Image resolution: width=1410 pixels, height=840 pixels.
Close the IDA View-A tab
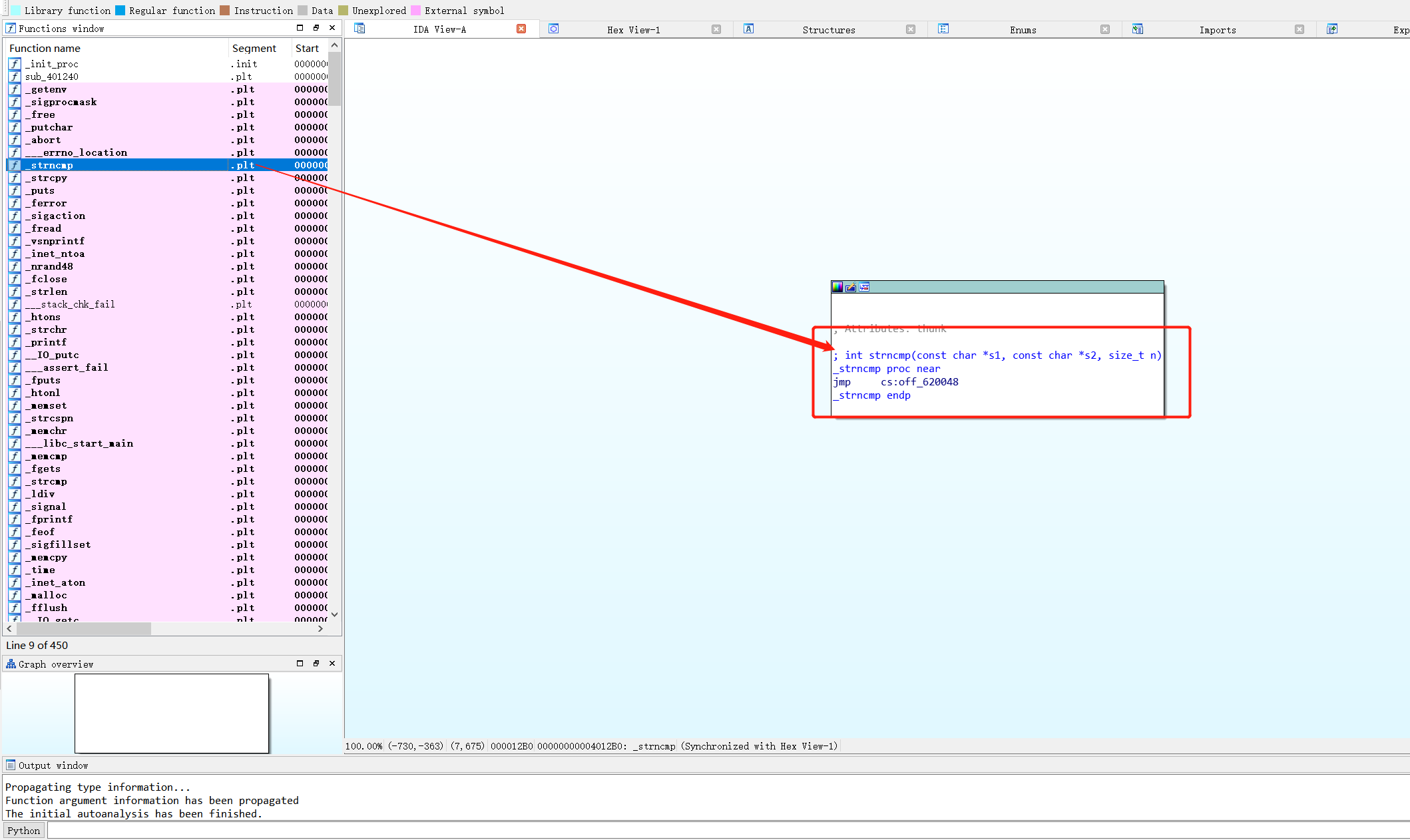coord(521,29)
